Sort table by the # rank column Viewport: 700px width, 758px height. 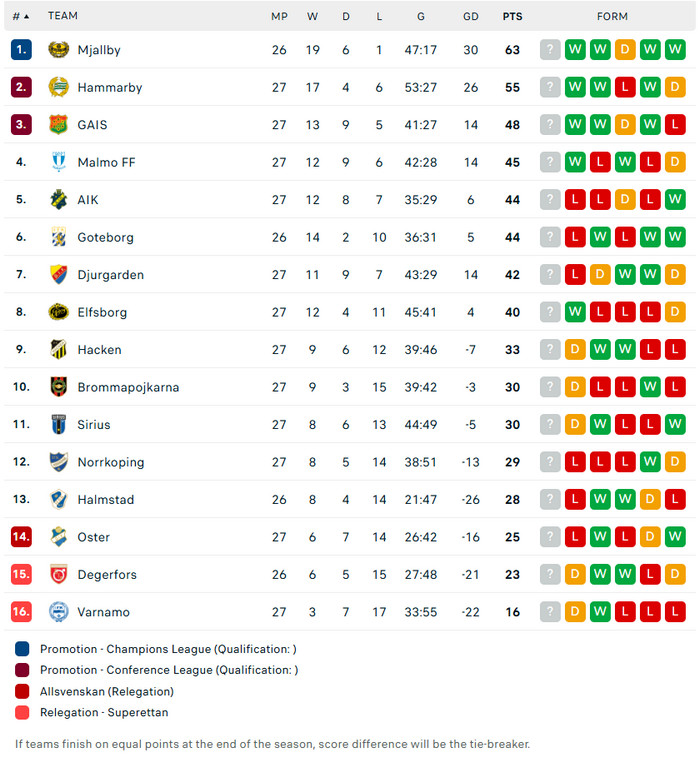(x=20, y=16)
